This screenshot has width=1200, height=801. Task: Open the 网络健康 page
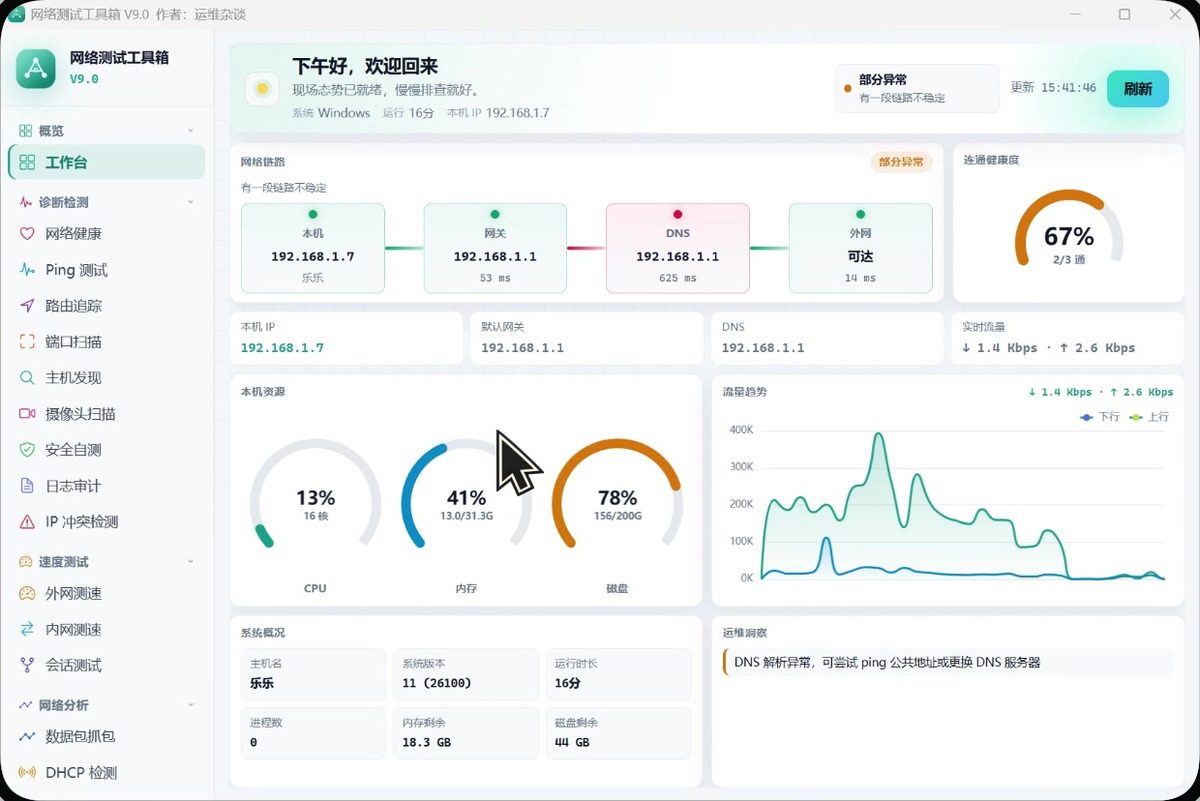[106, 234]
